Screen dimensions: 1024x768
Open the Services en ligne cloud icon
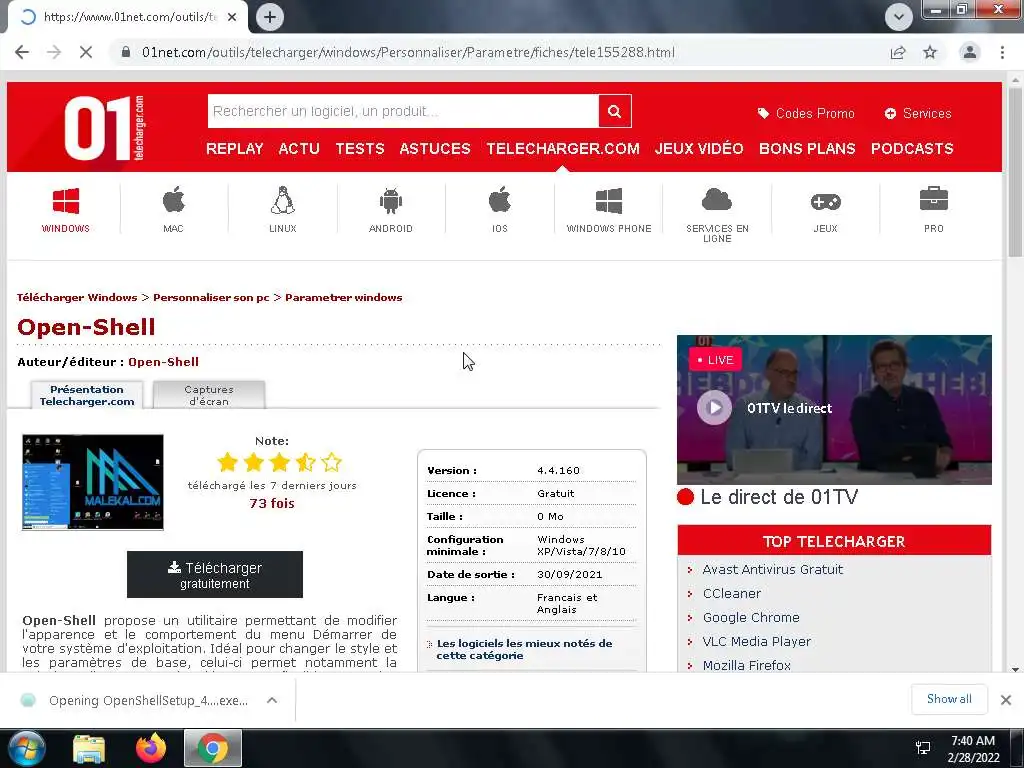coord(716,200)
